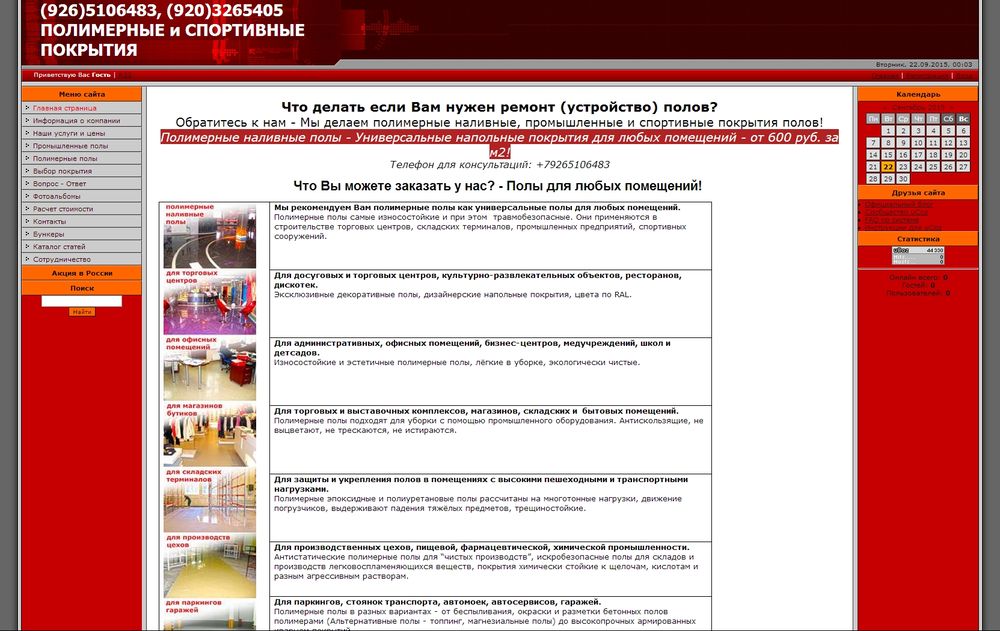
Task: Open Каталог статей
Action: pyautogui.click(x=59, y=246)
